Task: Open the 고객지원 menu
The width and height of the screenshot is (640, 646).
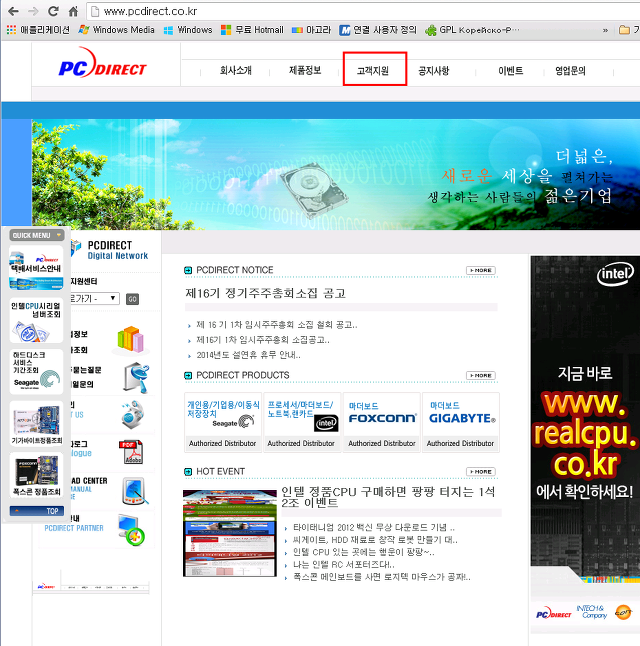Action: point(373,71)
